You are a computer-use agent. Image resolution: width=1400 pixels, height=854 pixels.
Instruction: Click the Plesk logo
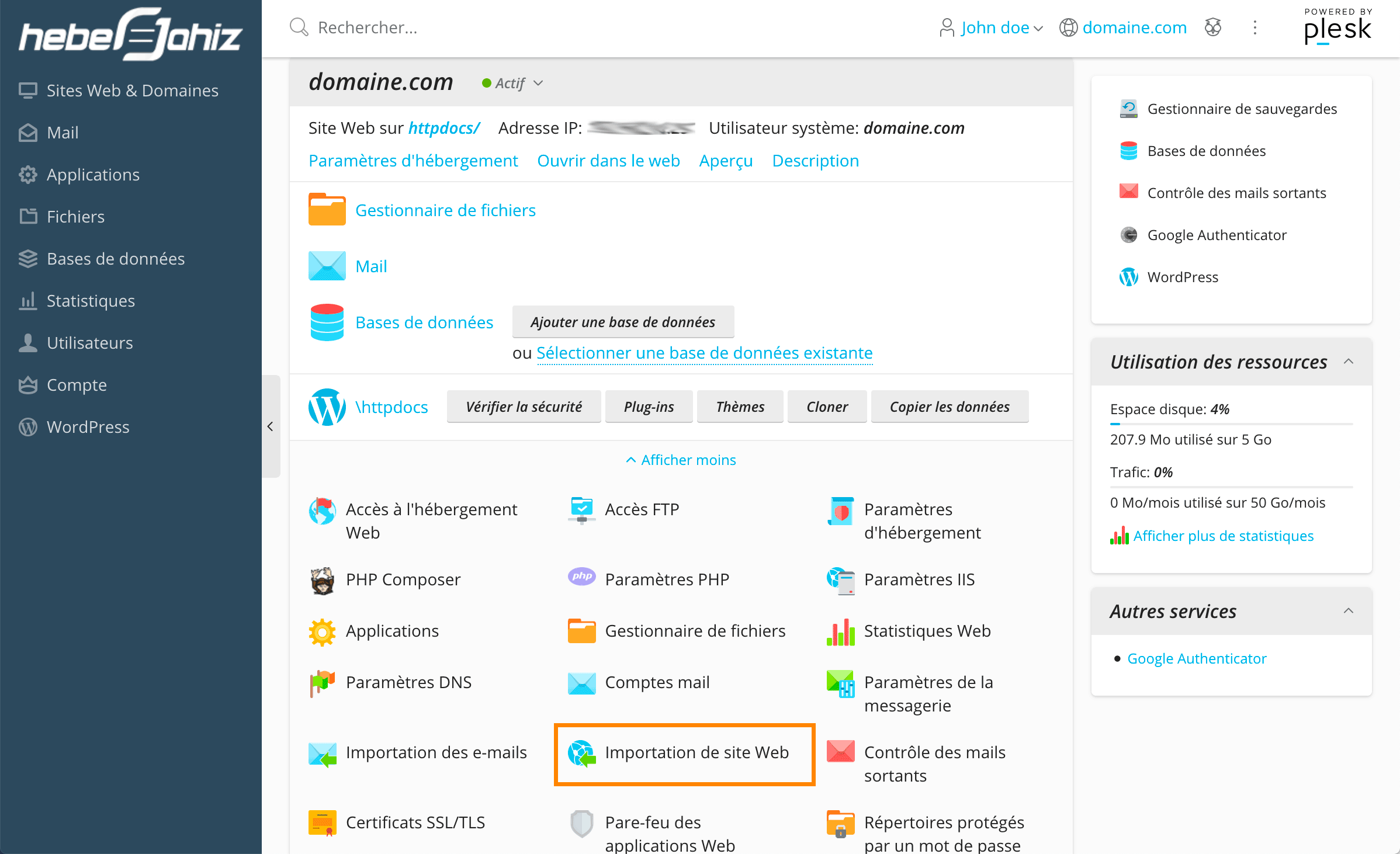point(1337,27)
